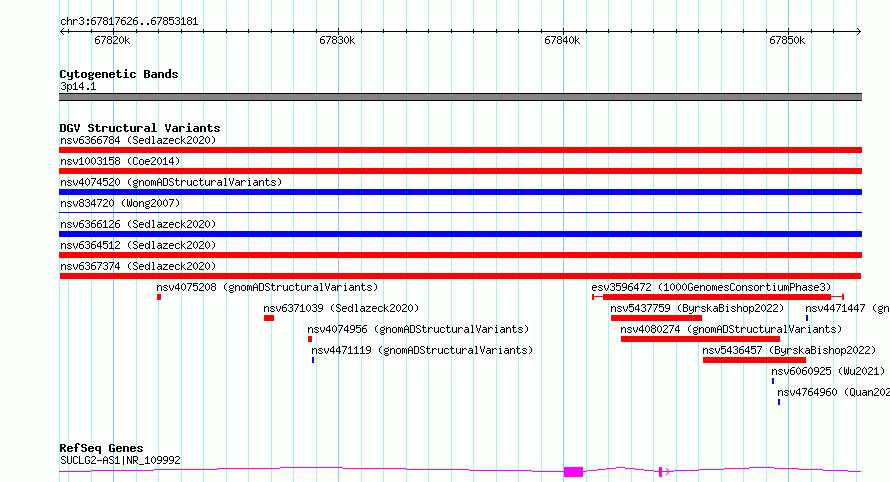Viewport: 890px width, 482px height.
Task: Open nsv4471119 (gnomADStructuralVariants) label
Action: pyautogui.click(x=422, y=350)
